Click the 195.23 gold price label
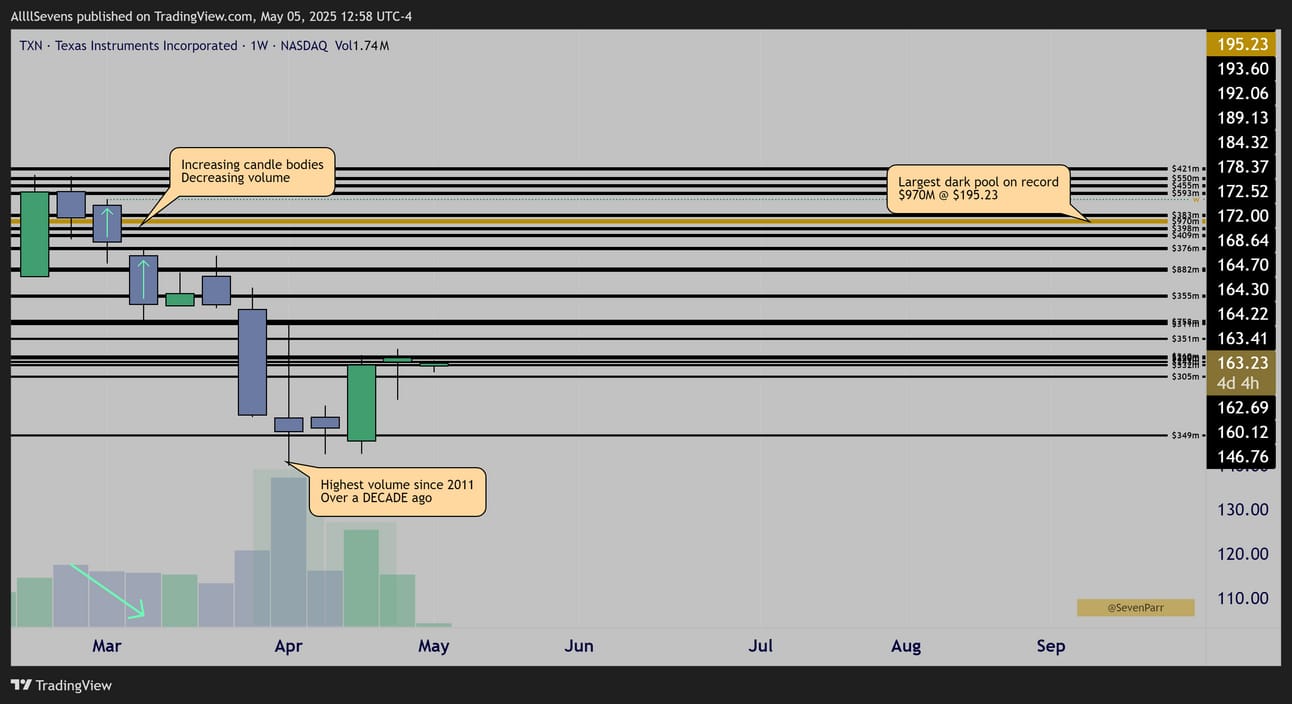Screen dimensions: 1292x704 pos(1243,44)
